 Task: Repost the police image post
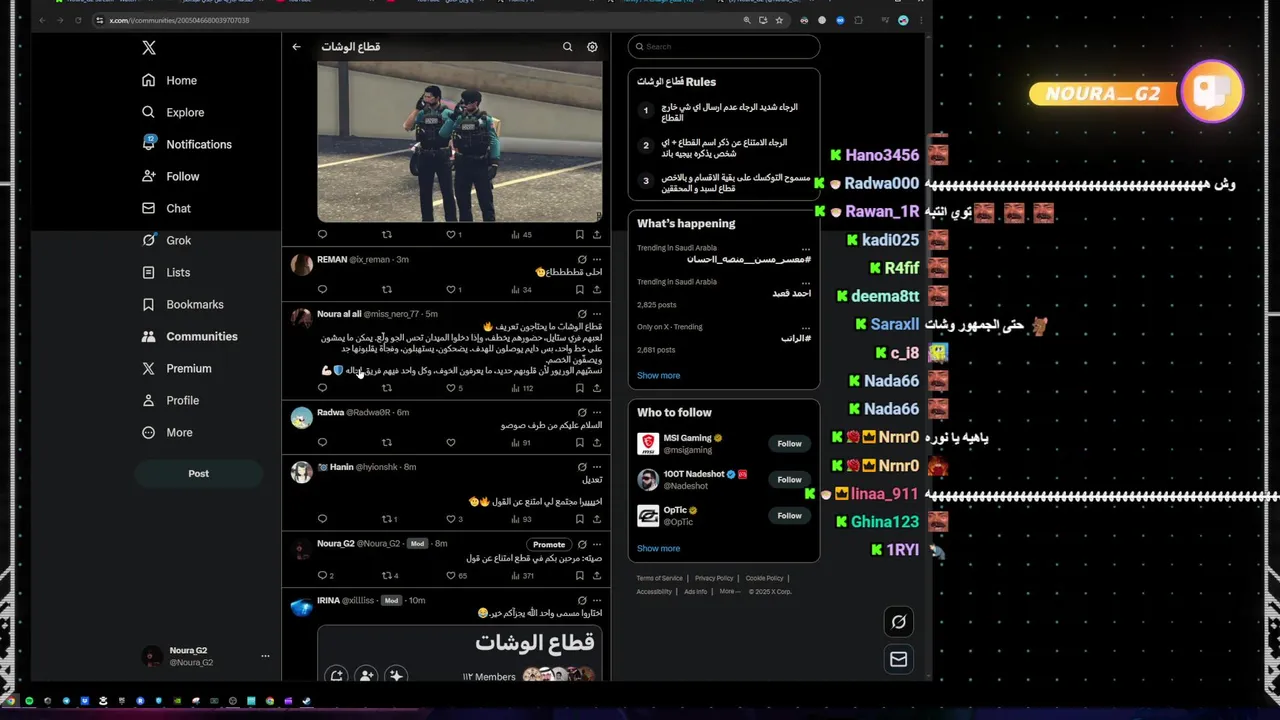387,234
